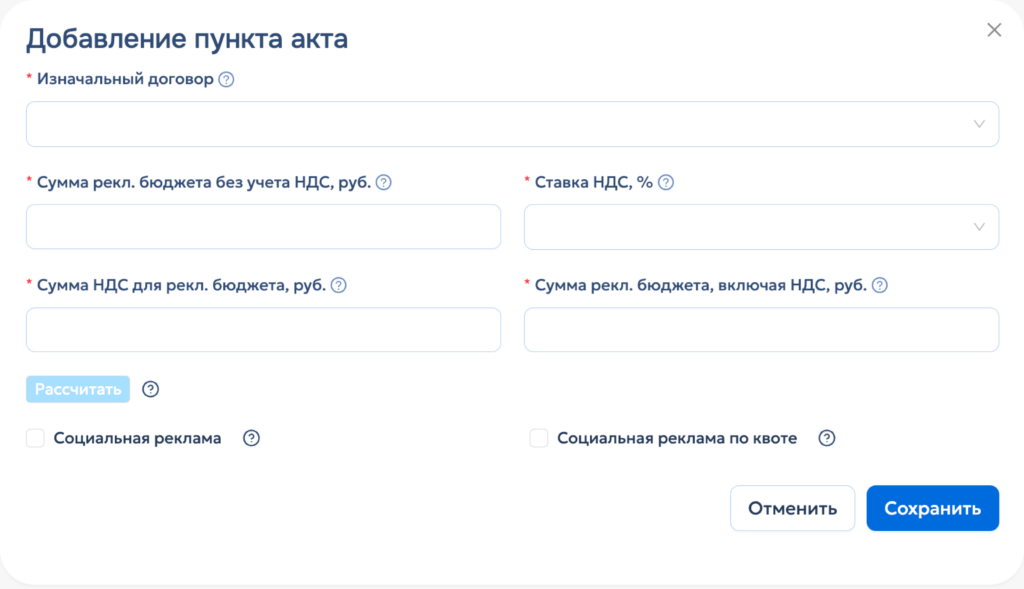Open help icon beside Социальная реклама по квоте
The width and height of the screenshot is (1024, 589).
point(827,438)
